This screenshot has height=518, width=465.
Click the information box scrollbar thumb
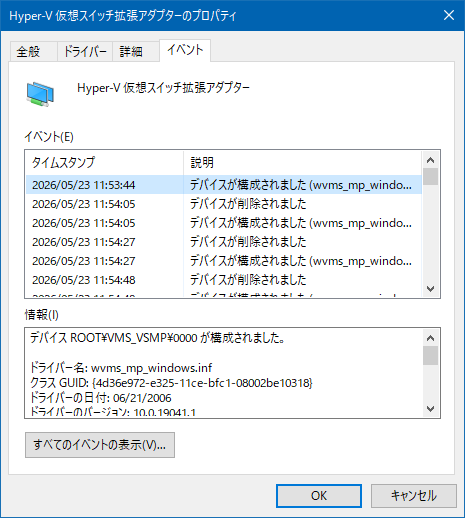click(x=430, y=356)
